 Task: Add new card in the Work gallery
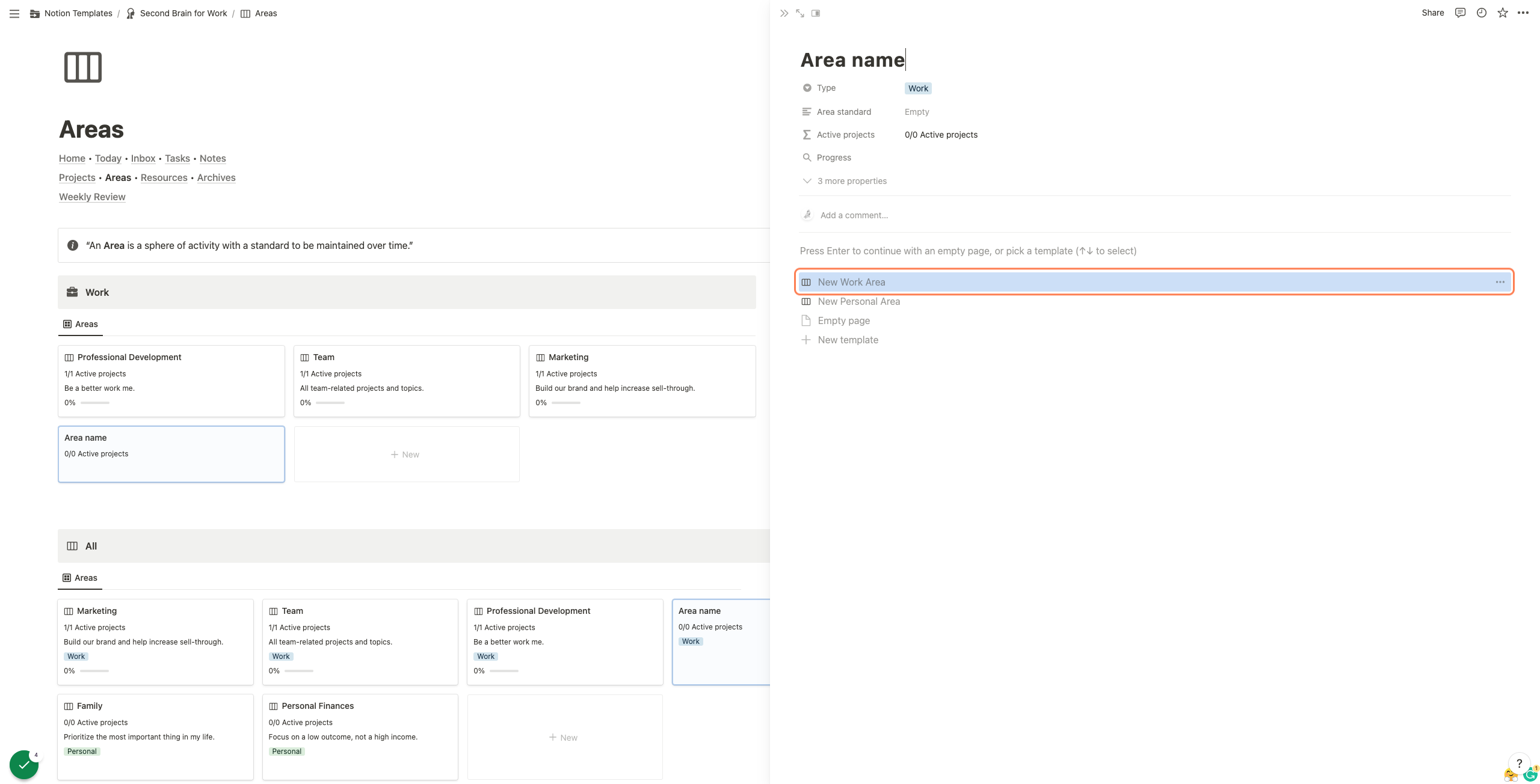pos(407,455)
